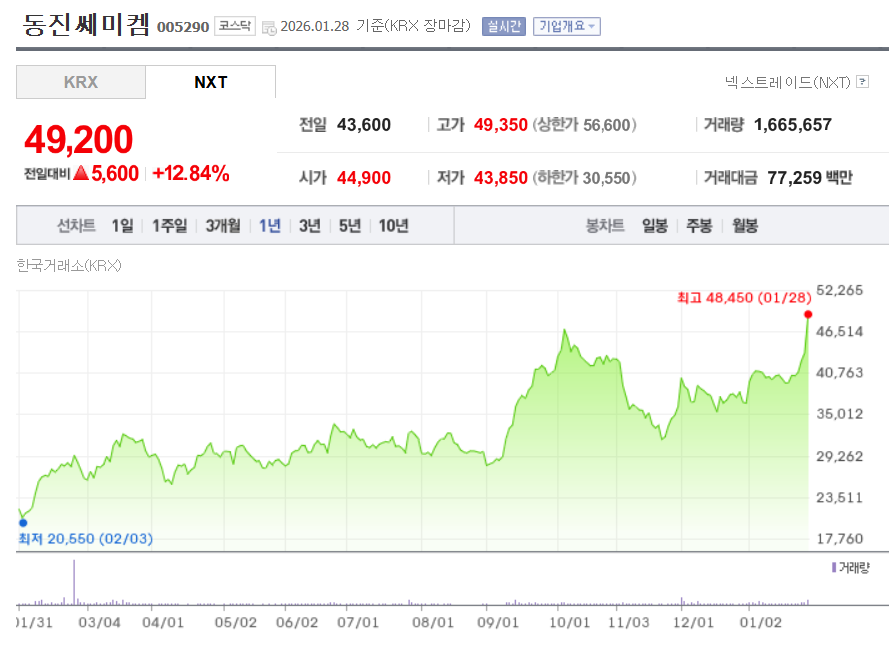Select 5년 line chart period

coord(350,226)
